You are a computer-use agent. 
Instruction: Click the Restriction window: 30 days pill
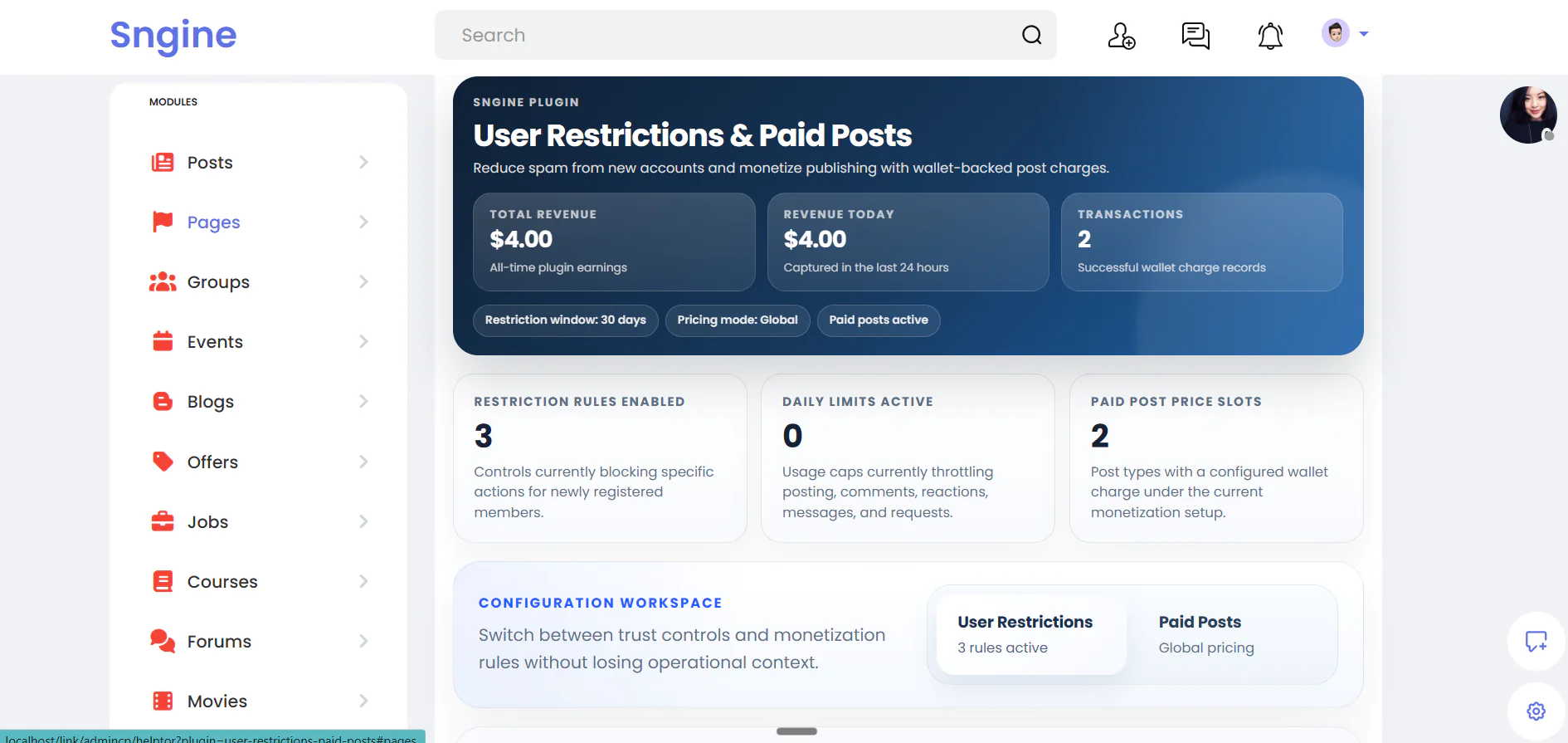click(x=566, y=320)
